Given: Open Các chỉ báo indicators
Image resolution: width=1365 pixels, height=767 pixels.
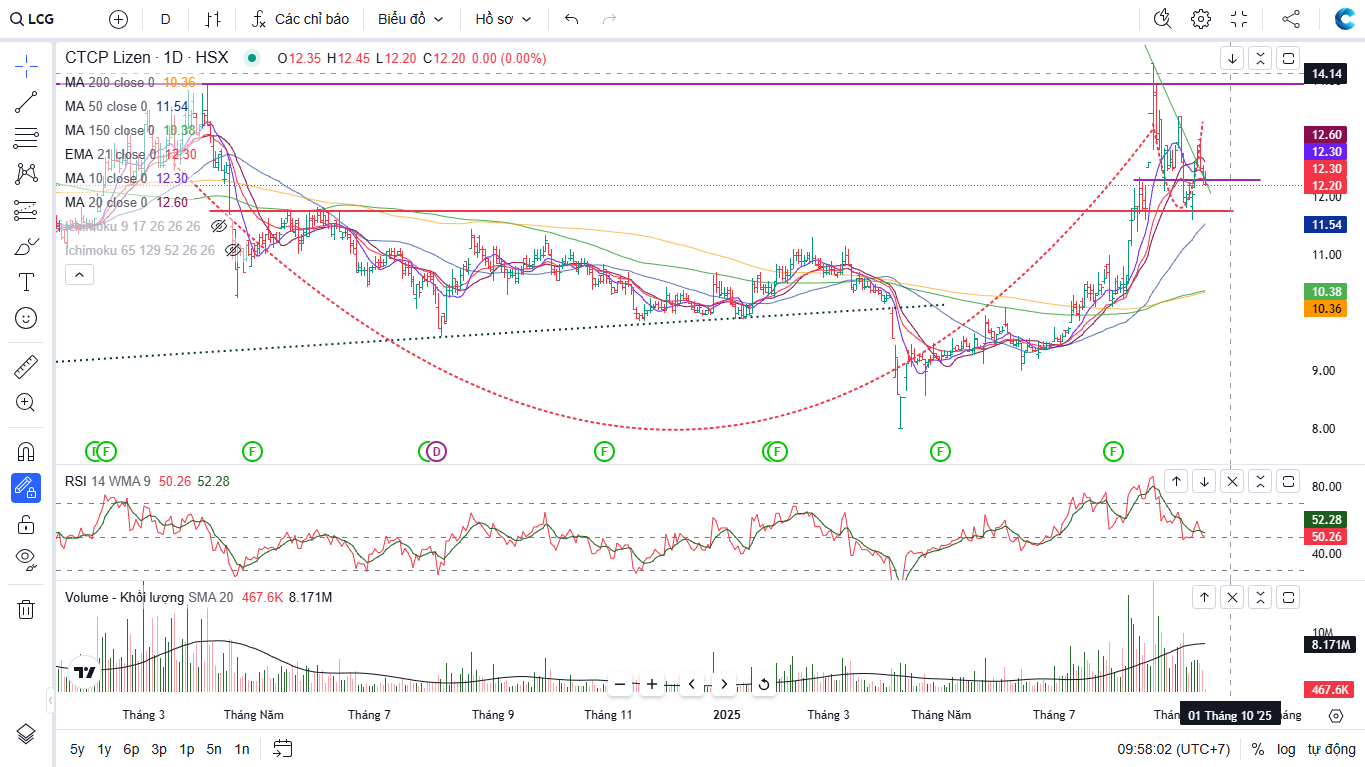Looking at the screenshot, I should 300,19.
